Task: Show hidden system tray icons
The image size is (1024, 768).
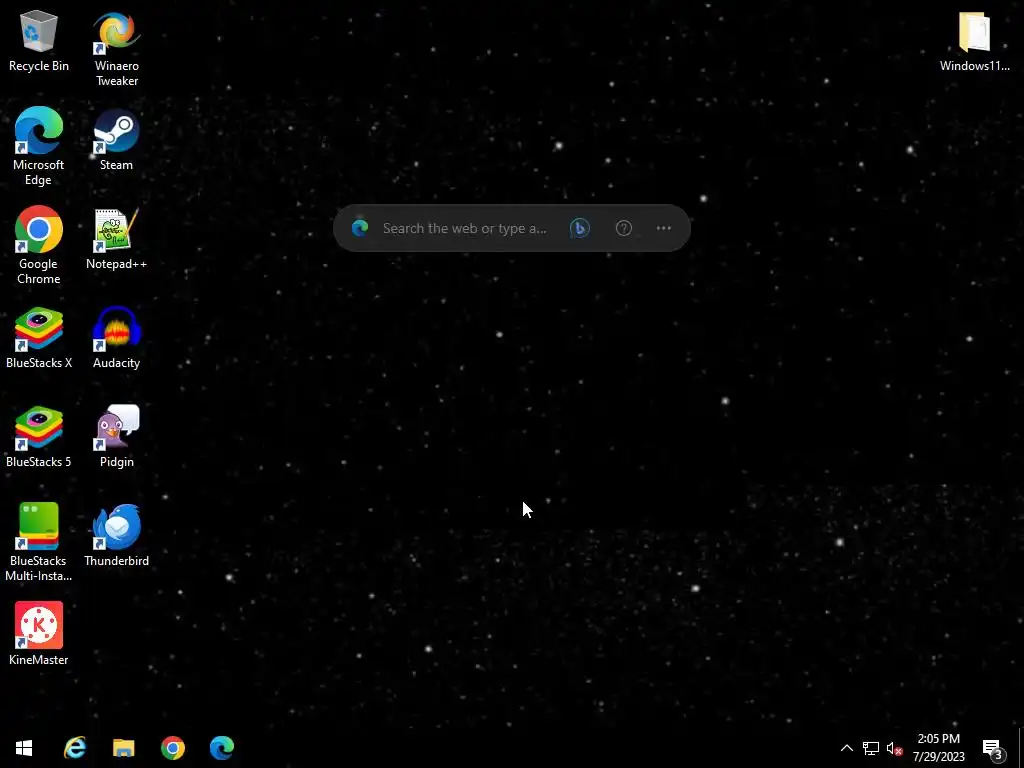Action: click(x=846, y=748)
